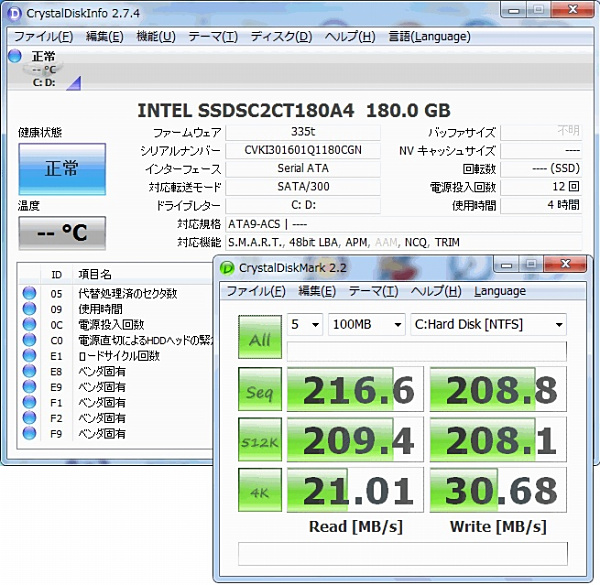The width and height of the screenshot is (600, 585).
Task: Open the 編集(E) menu in CrystalDiskMark
Action: coord(317,291)
